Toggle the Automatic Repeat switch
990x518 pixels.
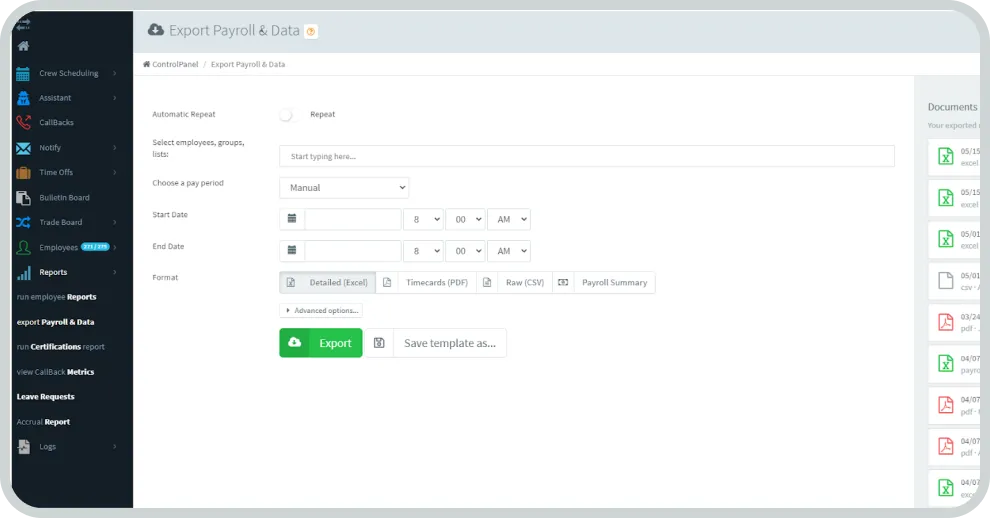pyautogui.click(x=289, y=115)
